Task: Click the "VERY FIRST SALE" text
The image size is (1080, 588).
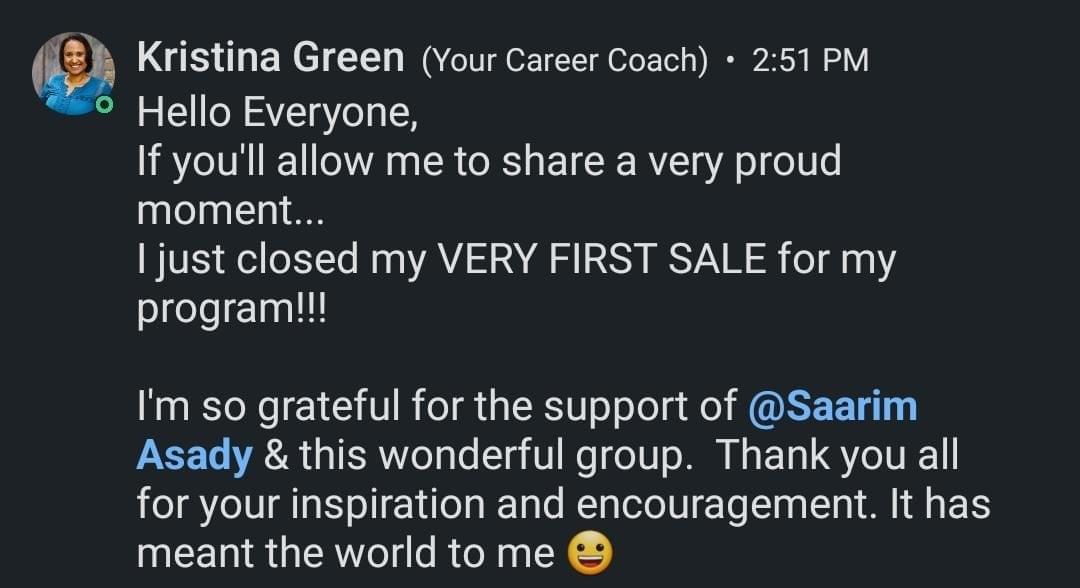Action: point(603,259)
